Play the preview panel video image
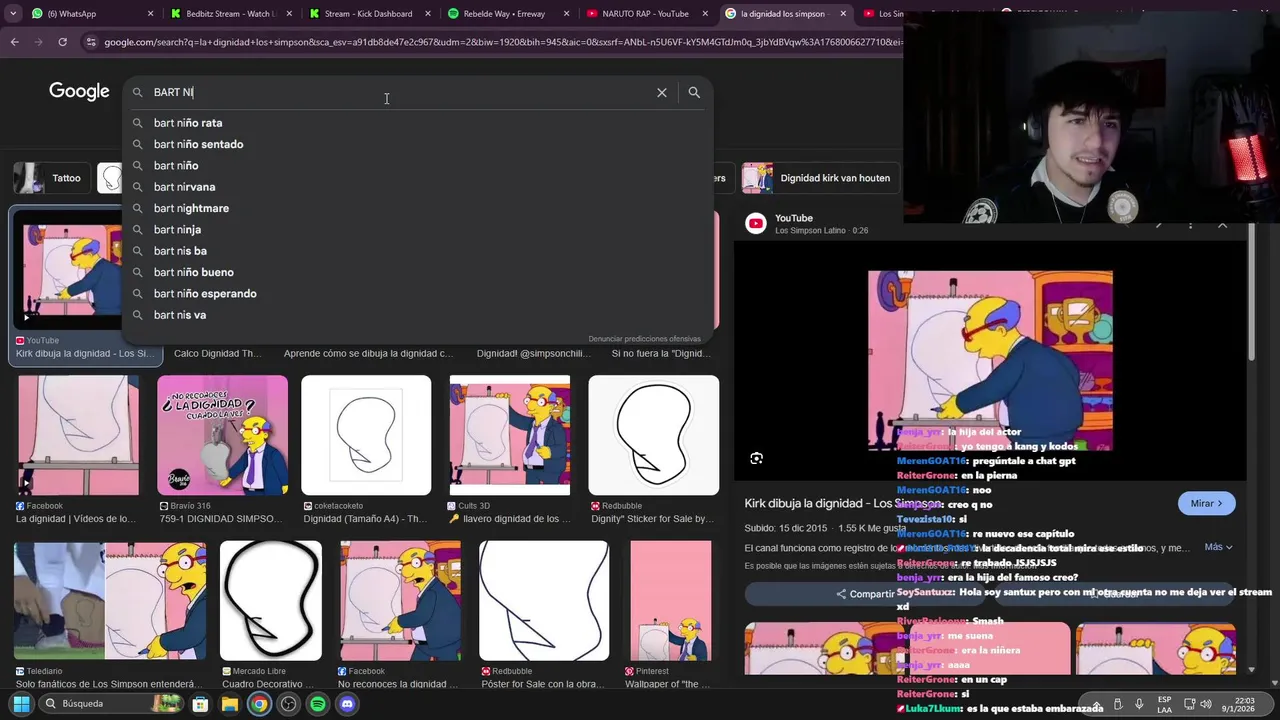The image size is (1280, 720). [990, 360]
